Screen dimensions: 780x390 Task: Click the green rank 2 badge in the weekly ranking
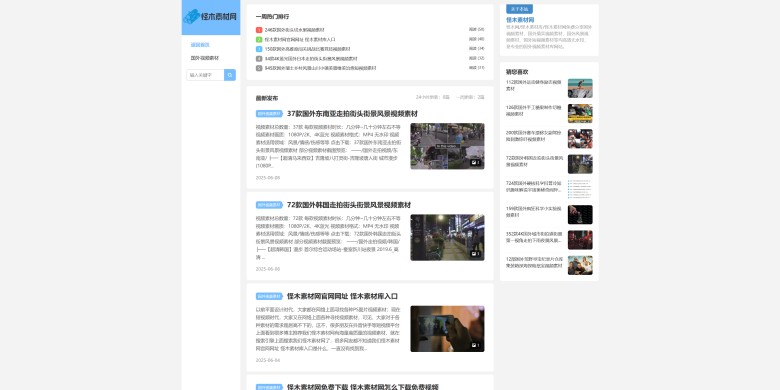coord(259,39)
